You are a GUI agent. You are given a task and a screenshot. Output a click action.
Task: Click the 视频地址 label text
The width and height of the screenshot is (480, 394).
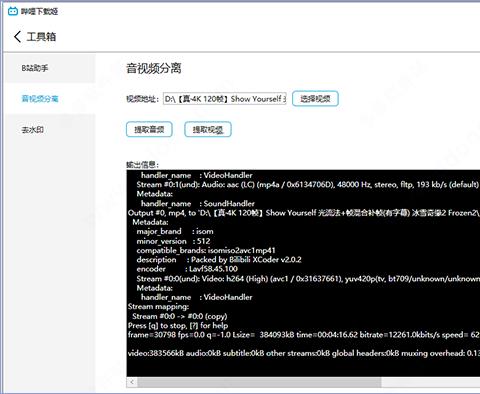[x=142, y=99]
